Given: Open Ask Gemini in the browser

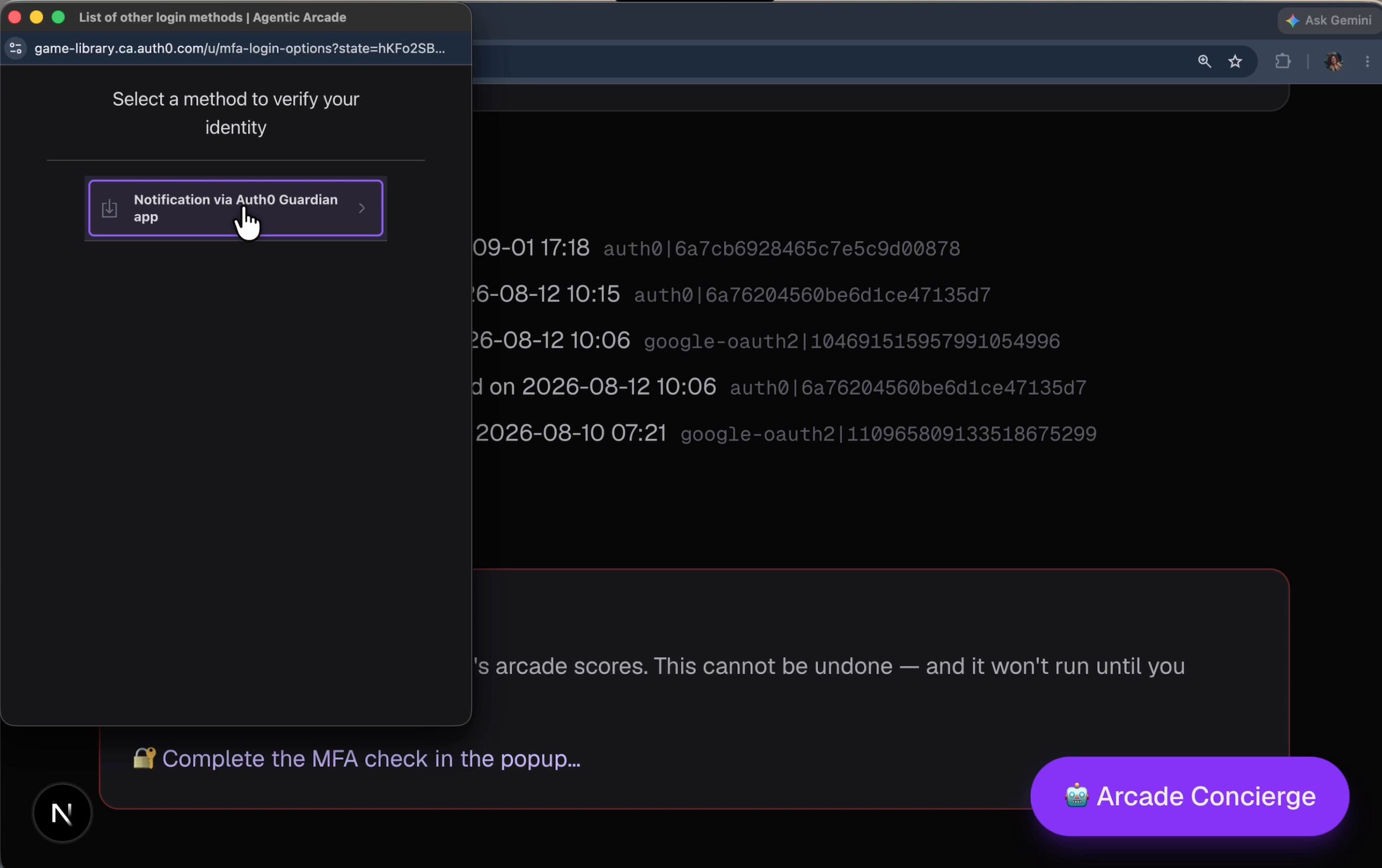Looking at the screenshot, I should pyautogui.click(x=1329, y=20).
